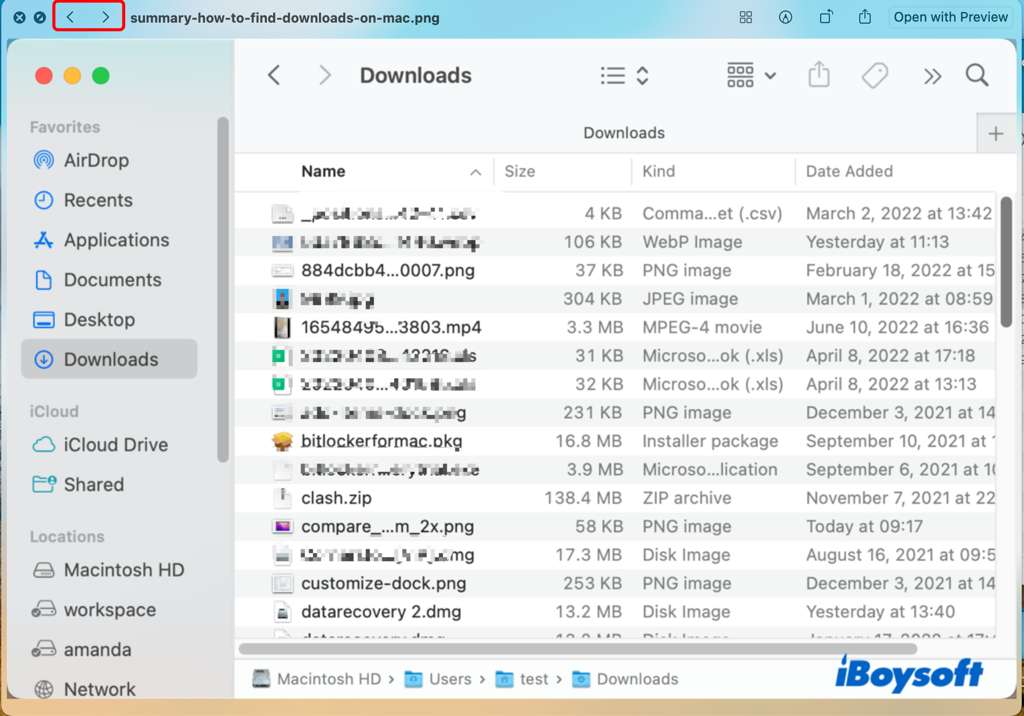Select AirDrop in the Favorites sidebar
Screen dimensions: 1024x716
(96, 160)
